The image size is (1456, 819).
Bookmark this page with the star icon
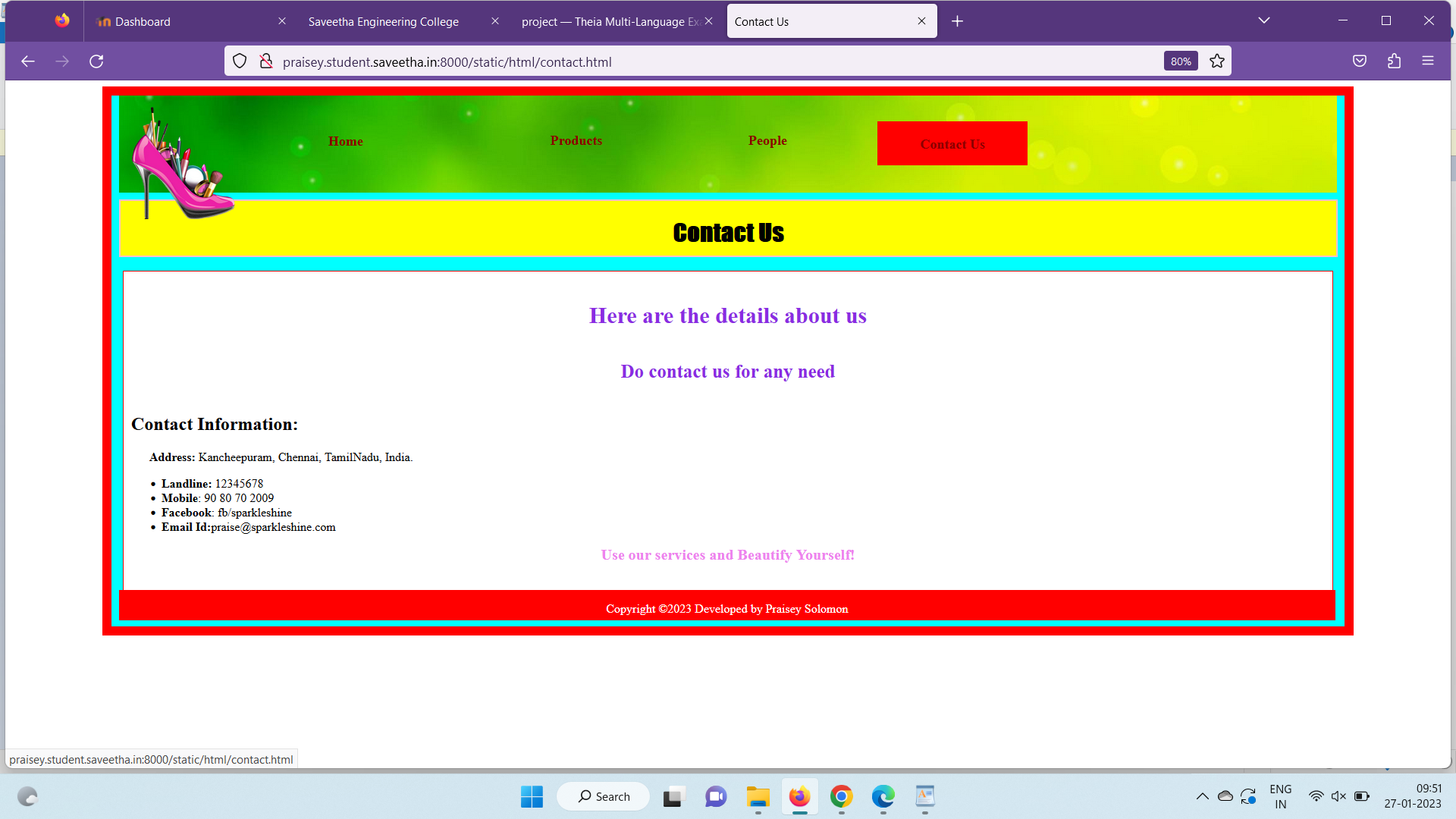1217,61
